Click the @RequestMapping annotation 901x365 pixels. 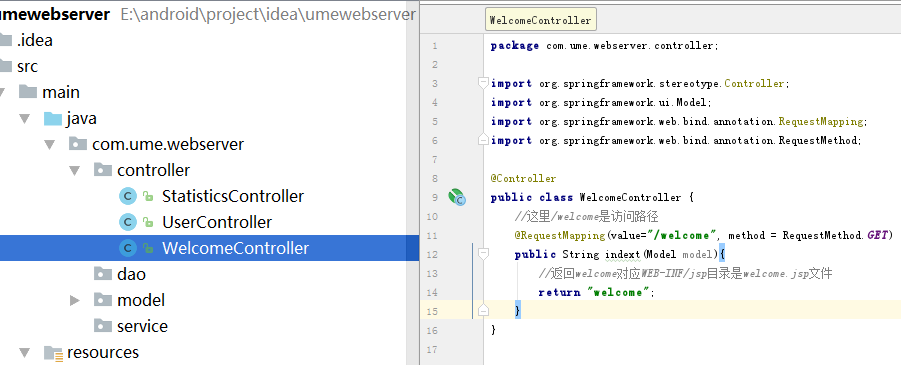[560, 235]
